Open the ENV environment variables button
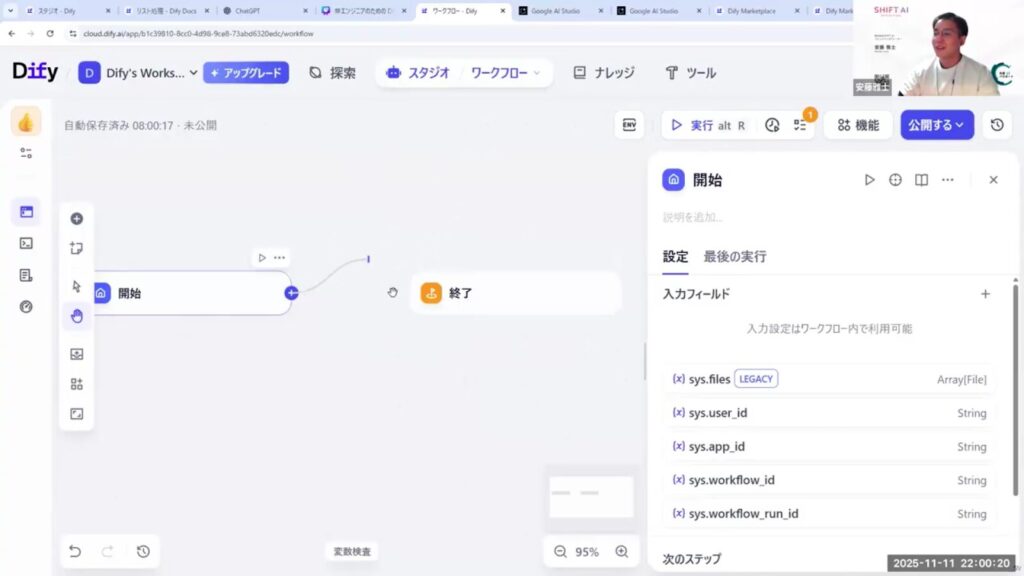Image resolution: width=1024 pixels, height=576 pixels. pyautogui.click(x=629, y=125)
